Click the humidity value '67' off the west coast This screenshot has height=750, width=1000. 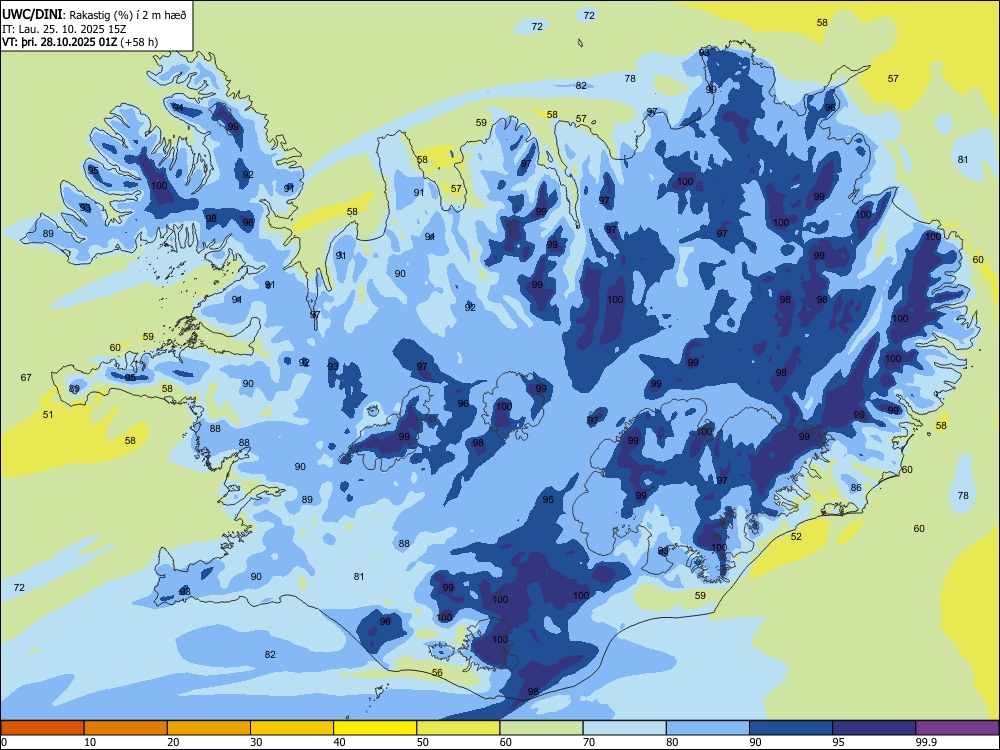pyautogui.click(x=26, y=378)
